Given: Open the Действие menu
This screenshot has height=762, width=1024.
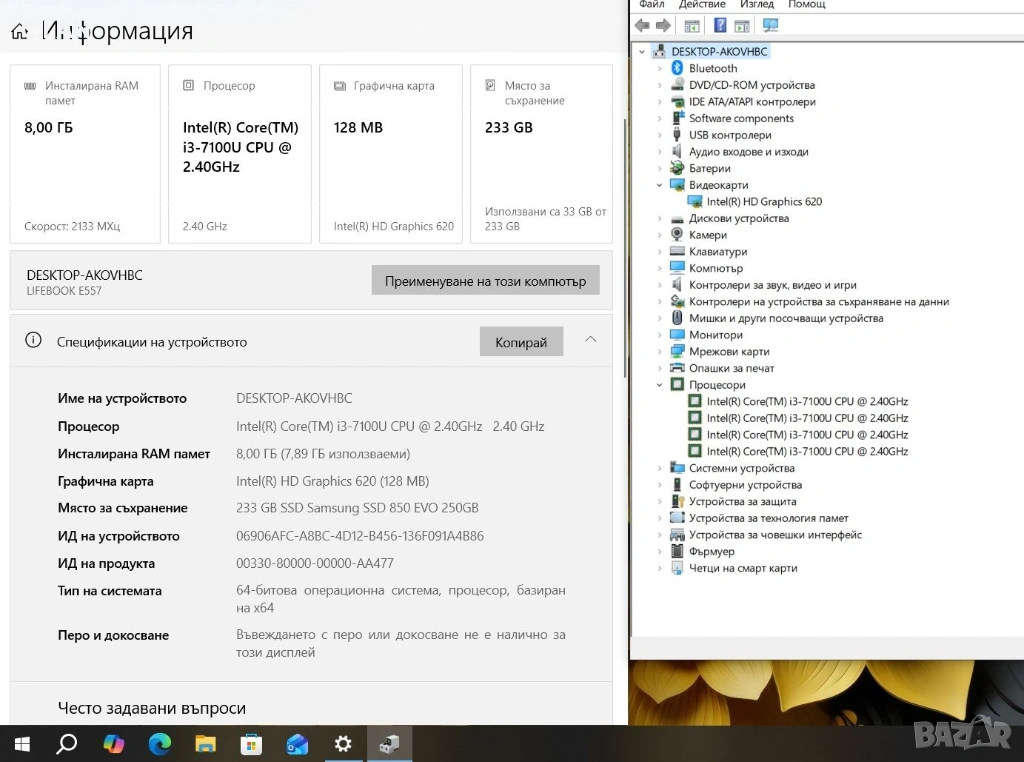Looking at the screenshot, I should pos(702,5).
